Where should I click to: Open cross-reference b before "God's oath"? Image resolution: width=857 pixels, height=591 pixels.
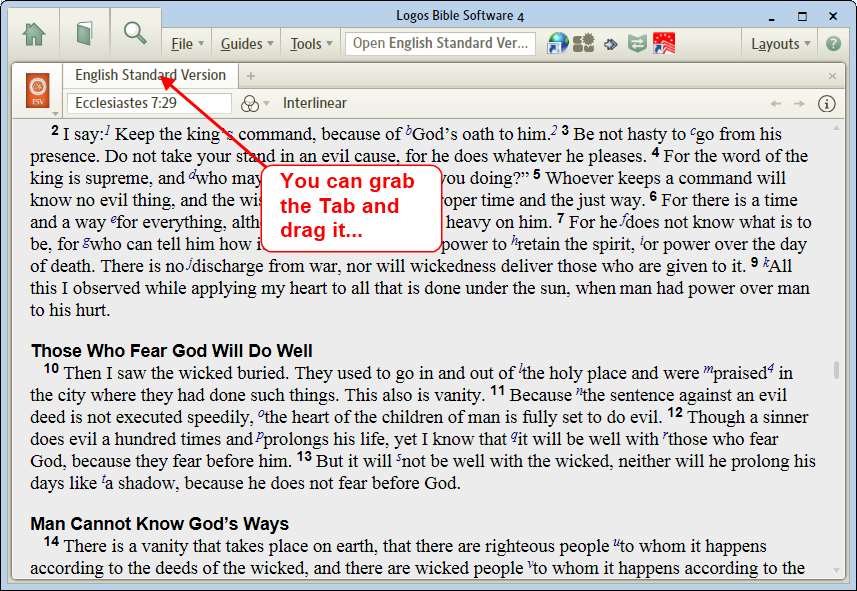tap(408, 130)
